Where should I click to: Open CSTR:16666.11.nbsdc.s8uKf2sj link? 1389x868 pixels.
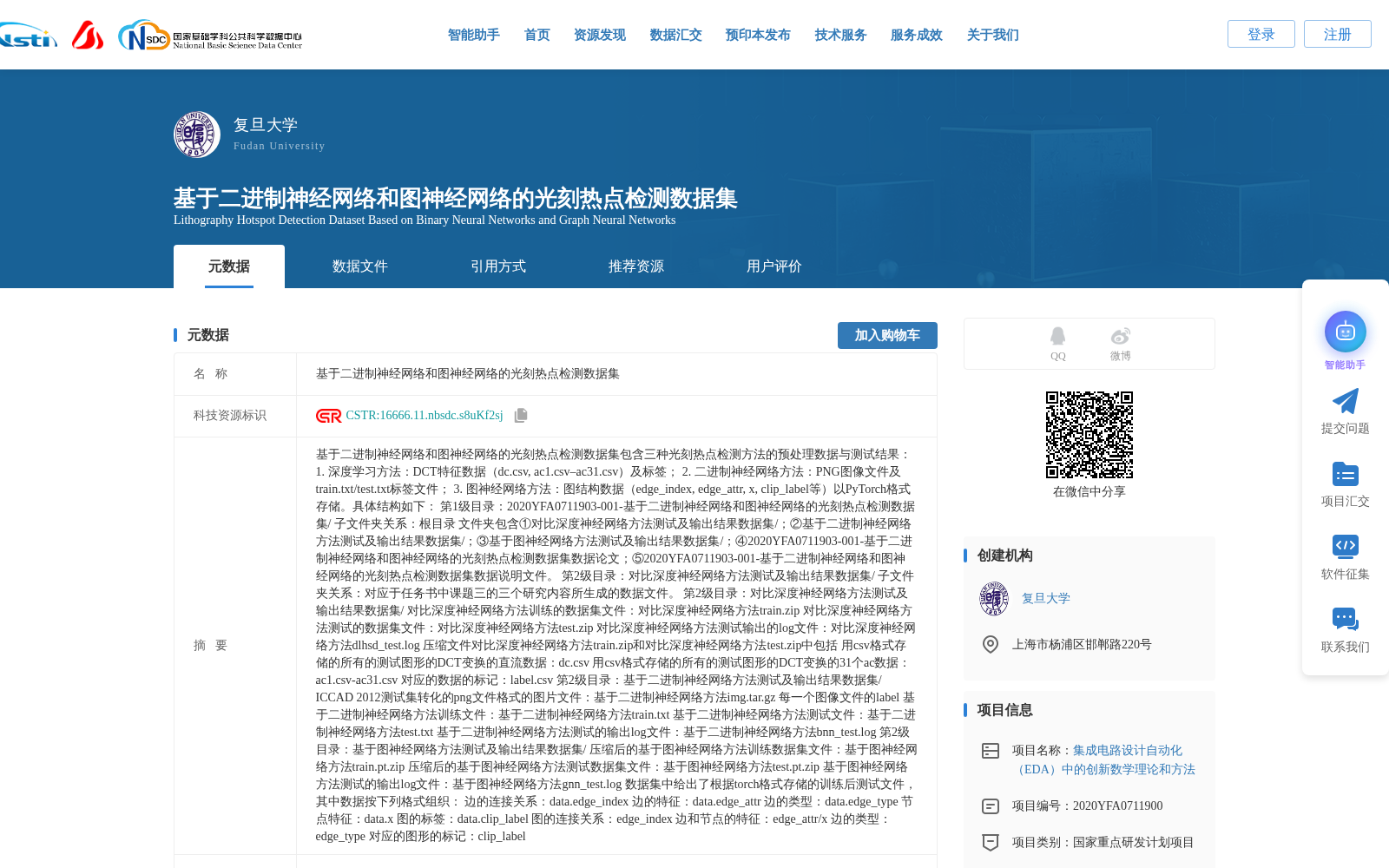(425, 416)
